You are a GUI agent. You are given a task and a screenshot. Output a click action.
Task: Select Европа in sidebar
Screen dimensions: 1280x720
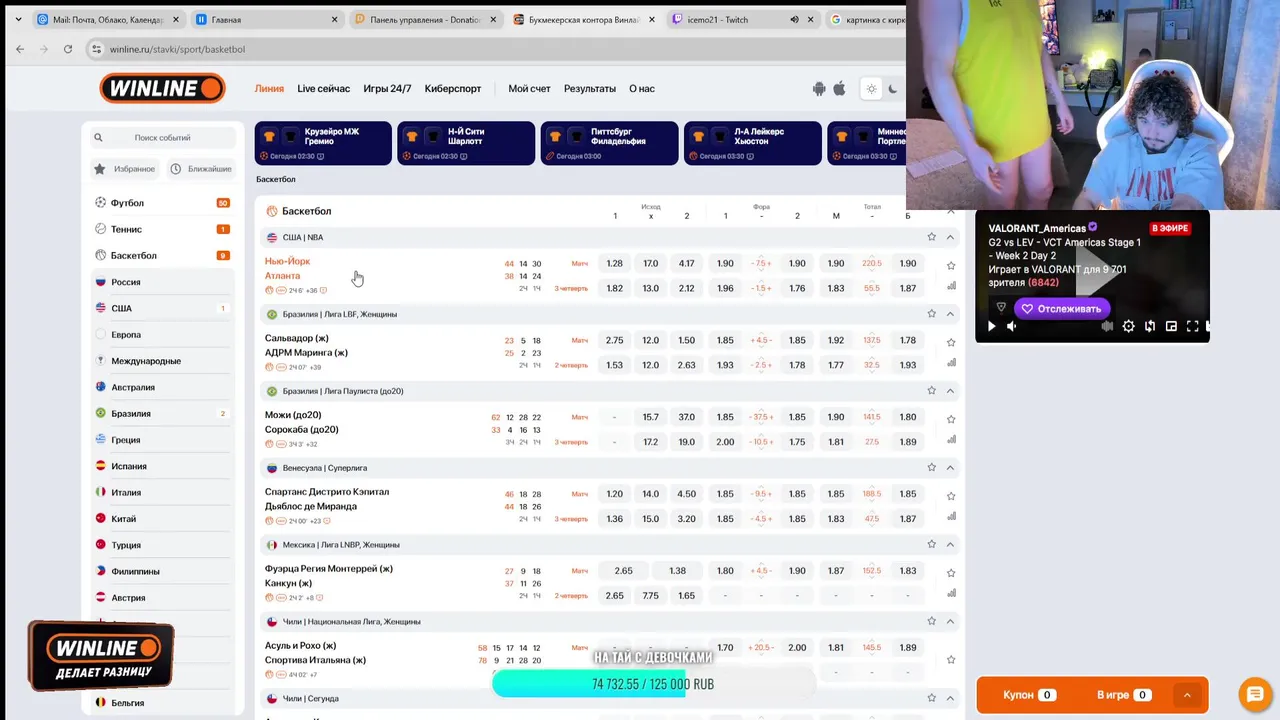click(x=163, y=334)
